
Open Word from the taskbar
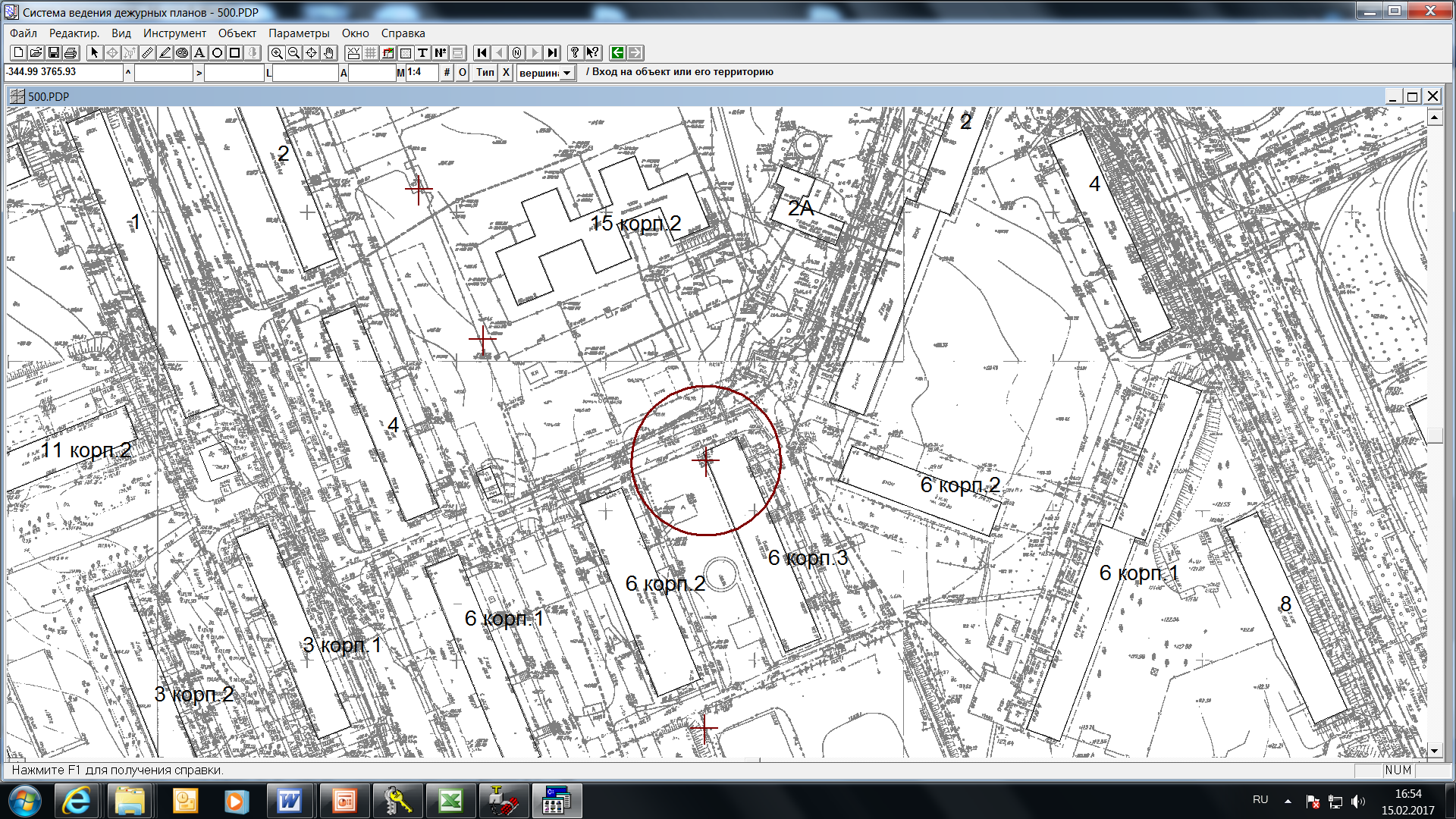coord(289,801)
